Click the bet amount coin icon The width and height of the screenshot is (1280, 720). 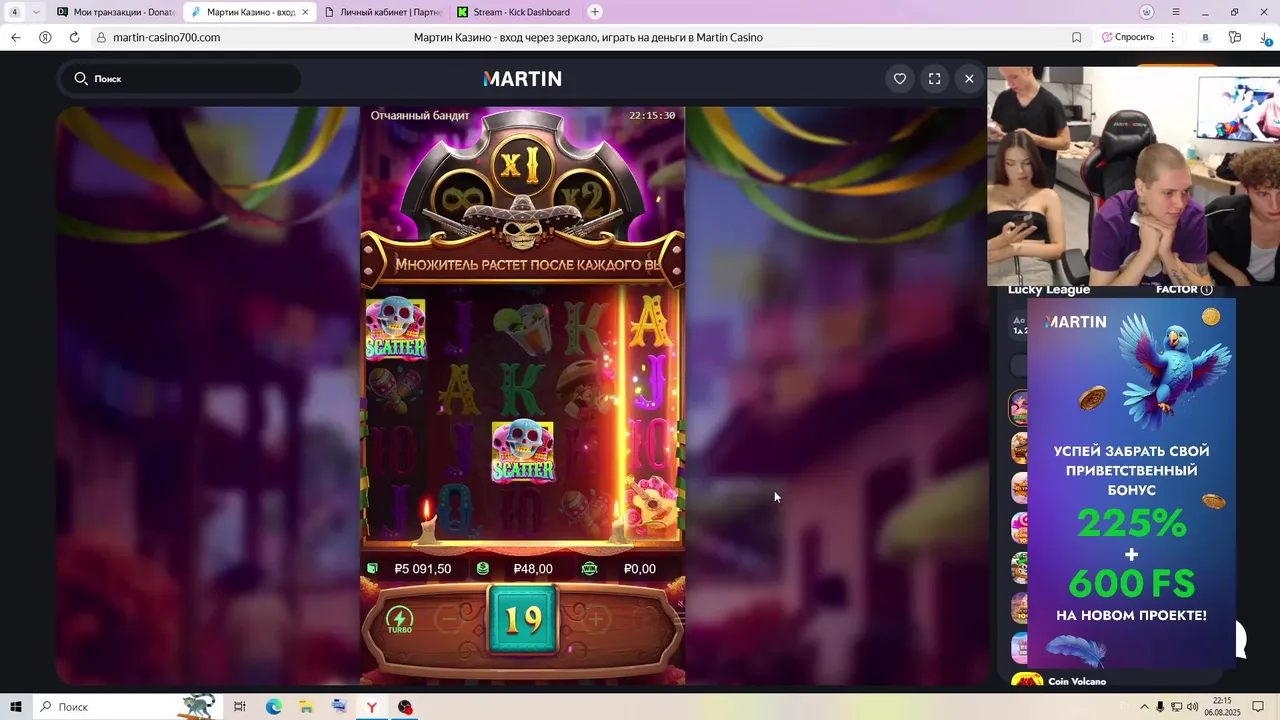[x=483, y=568]
